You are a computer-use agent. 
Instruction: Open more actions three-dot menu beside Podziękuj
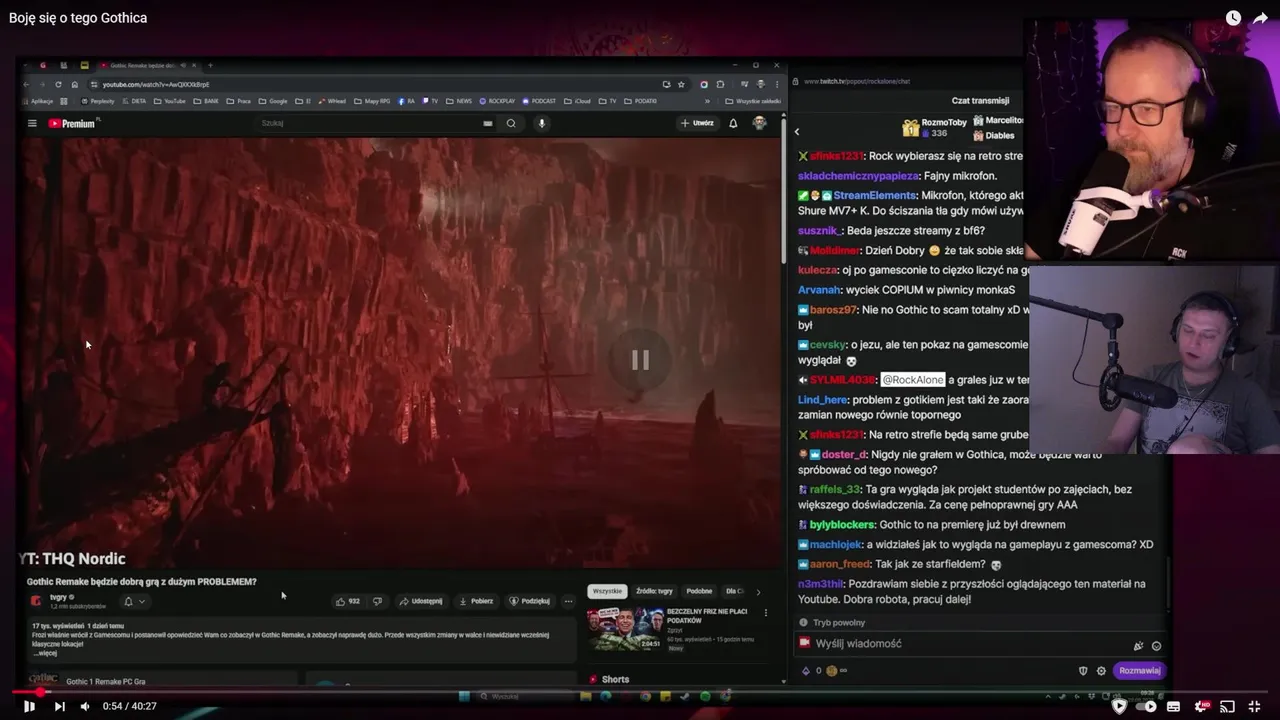click(568, 601)
